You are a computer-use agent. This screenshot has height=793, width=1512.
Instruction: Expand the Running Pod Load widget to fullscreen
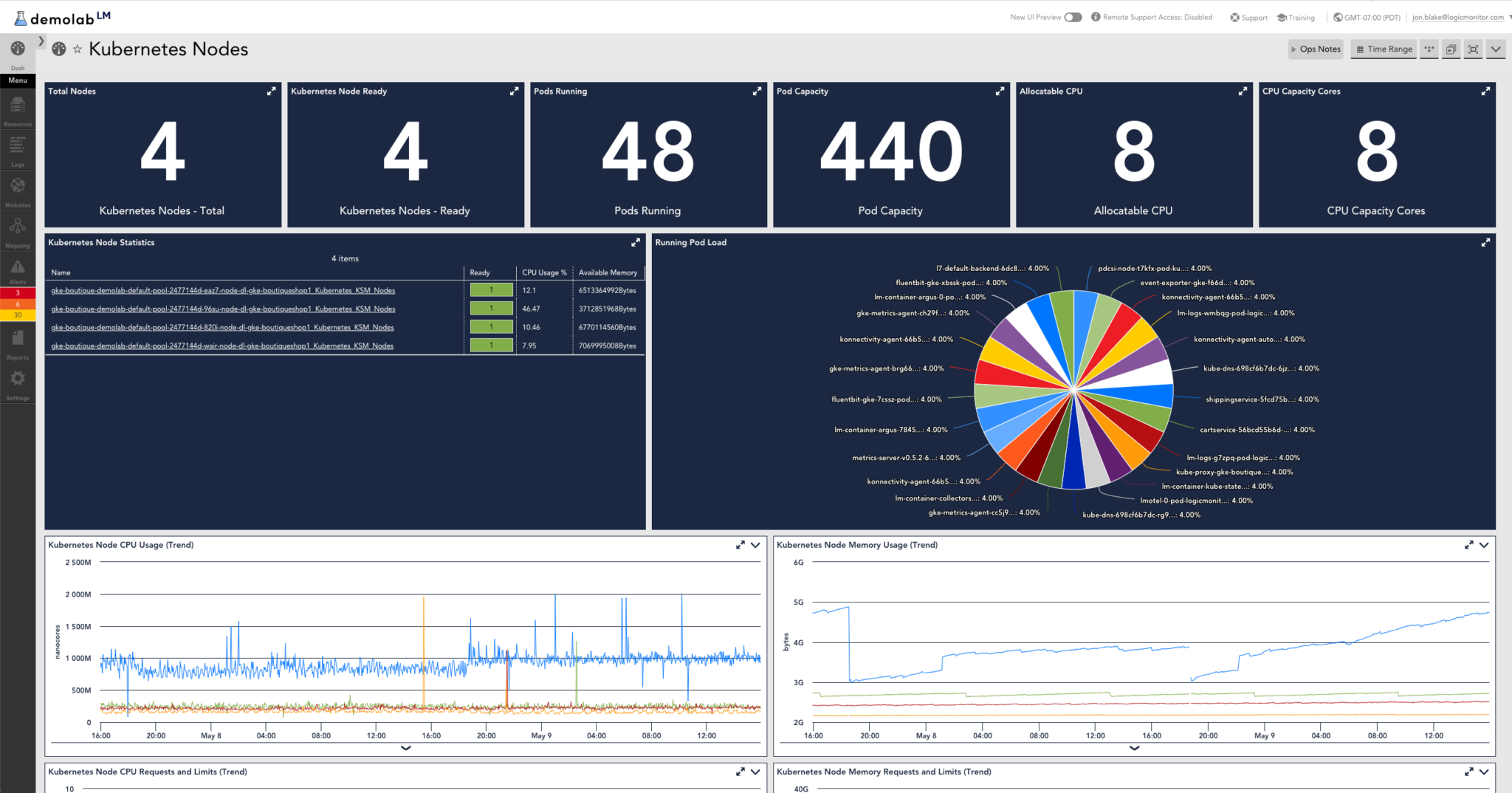[x=1487, y=241]
